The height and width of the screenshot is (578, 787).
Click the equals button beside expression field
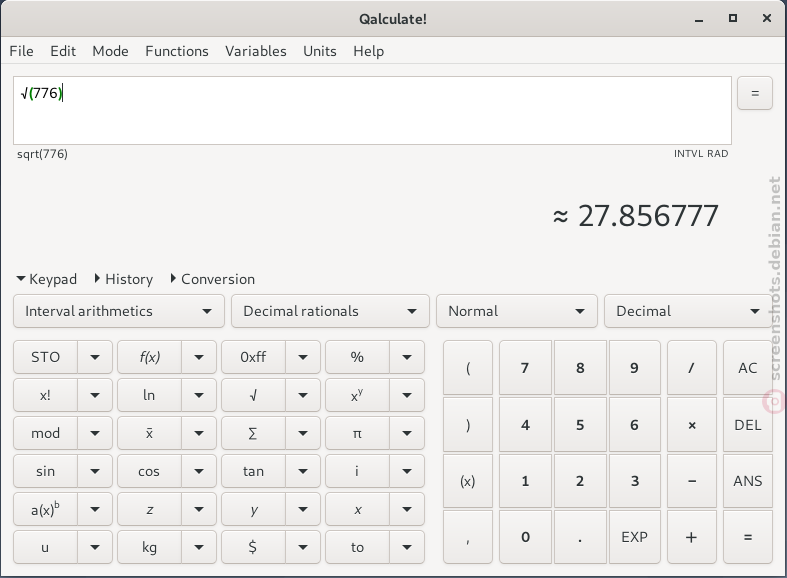(x=754, y=93)
